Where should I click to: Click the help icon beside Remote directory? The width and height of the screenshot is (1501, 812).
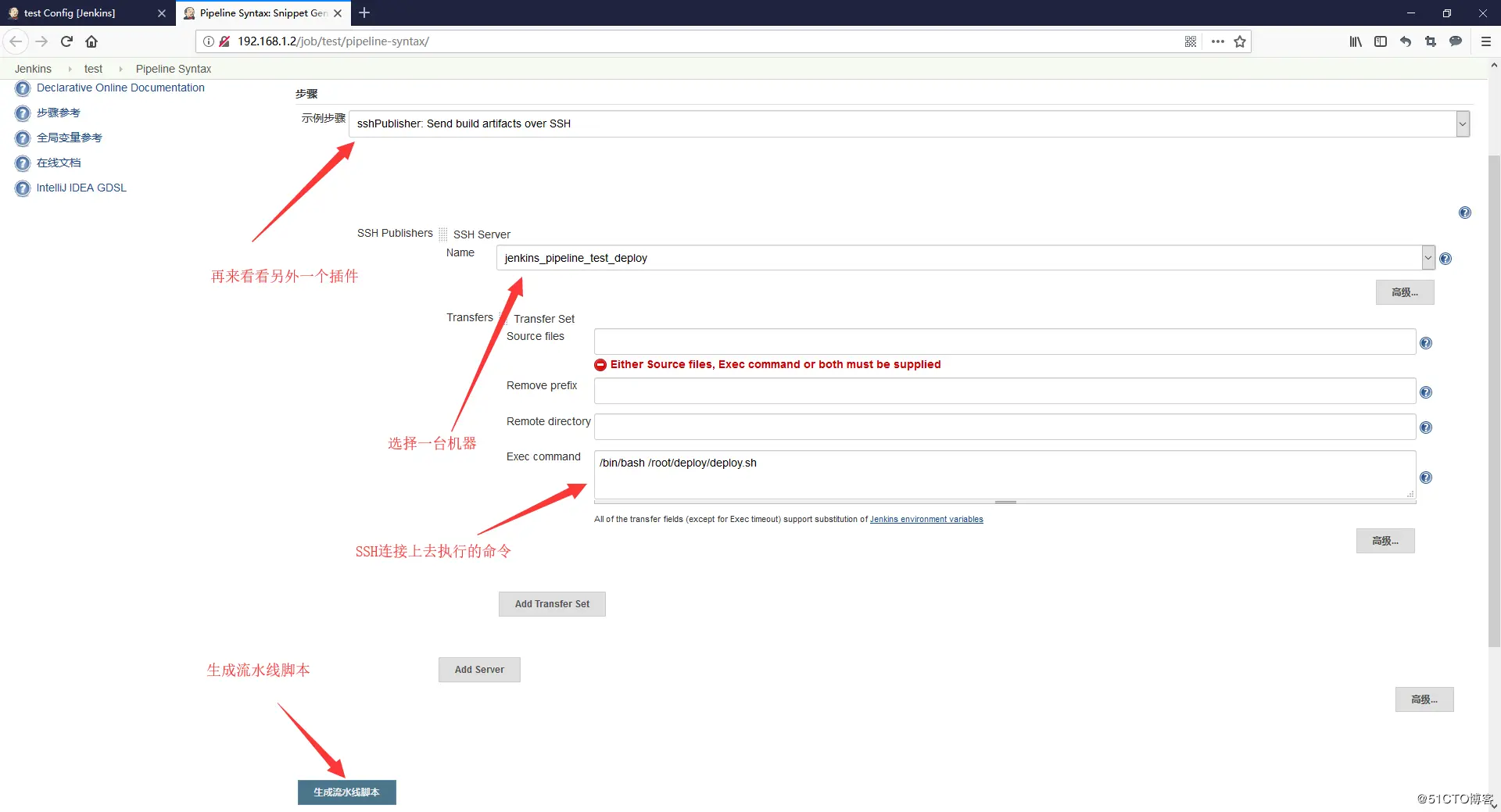click(x=1426, y=427)
